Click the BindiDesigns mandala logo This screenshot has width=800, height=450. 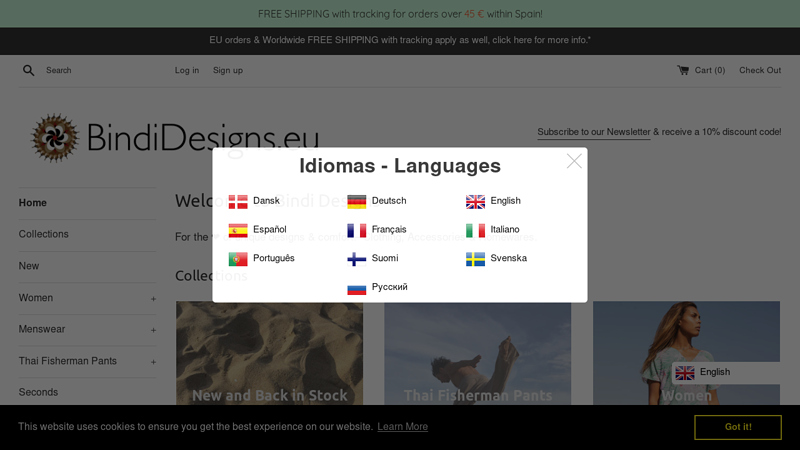(55, 138)
